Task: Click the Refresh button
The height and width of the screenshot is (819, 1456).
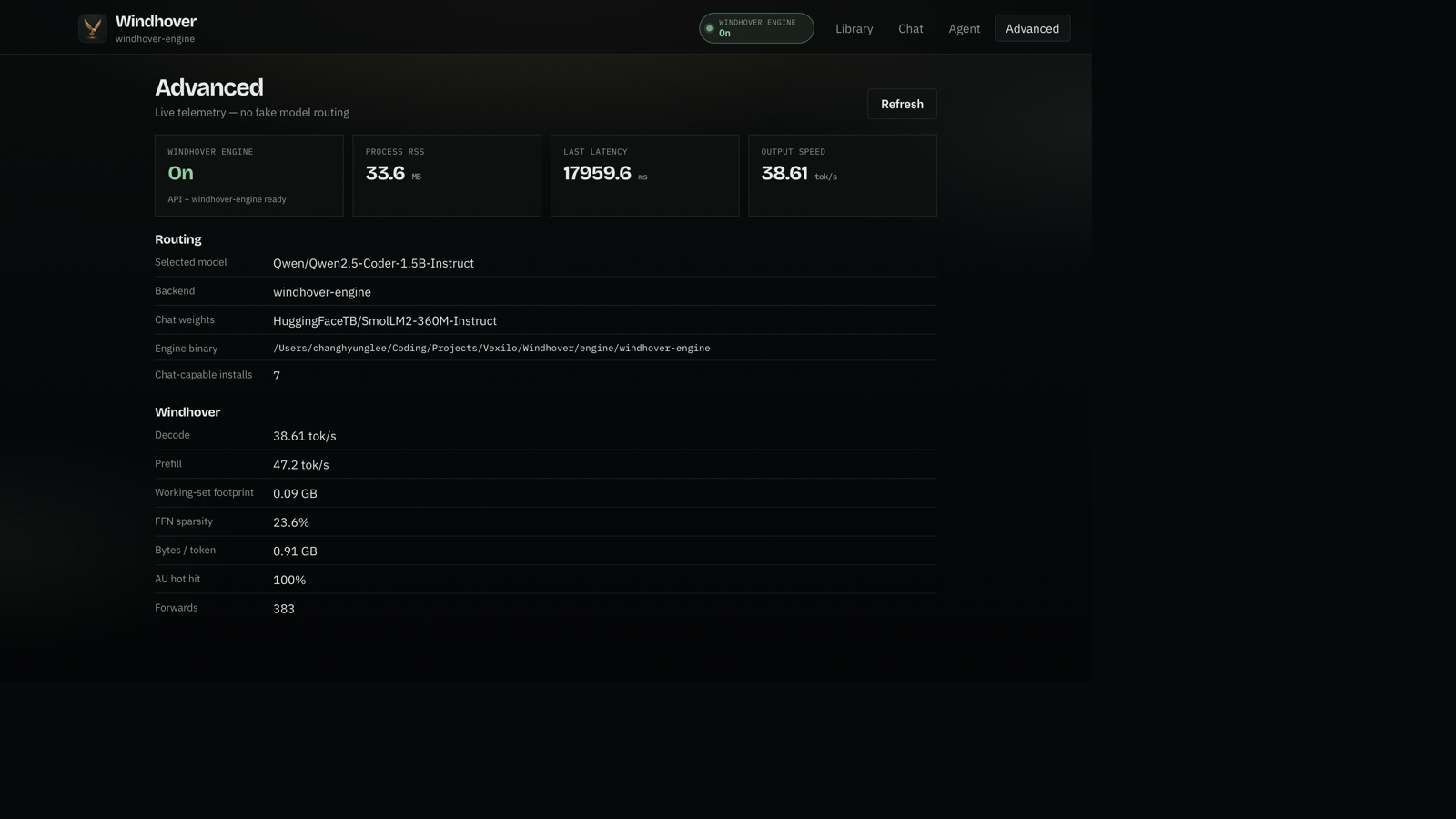Action: coord(902,104)
